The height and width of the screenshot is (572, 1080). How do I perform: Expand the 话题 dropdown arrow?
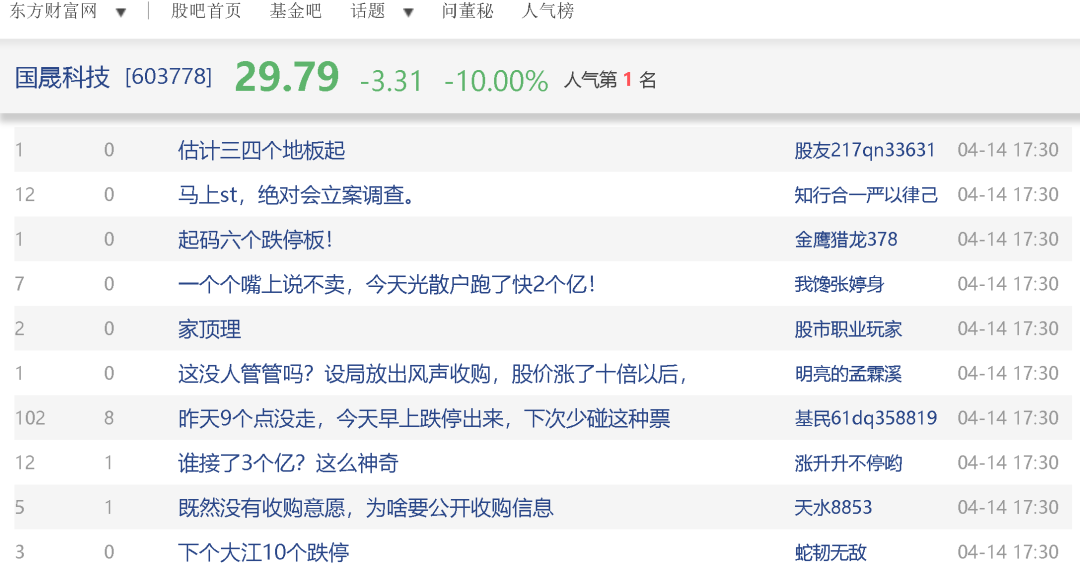point(408,12)
